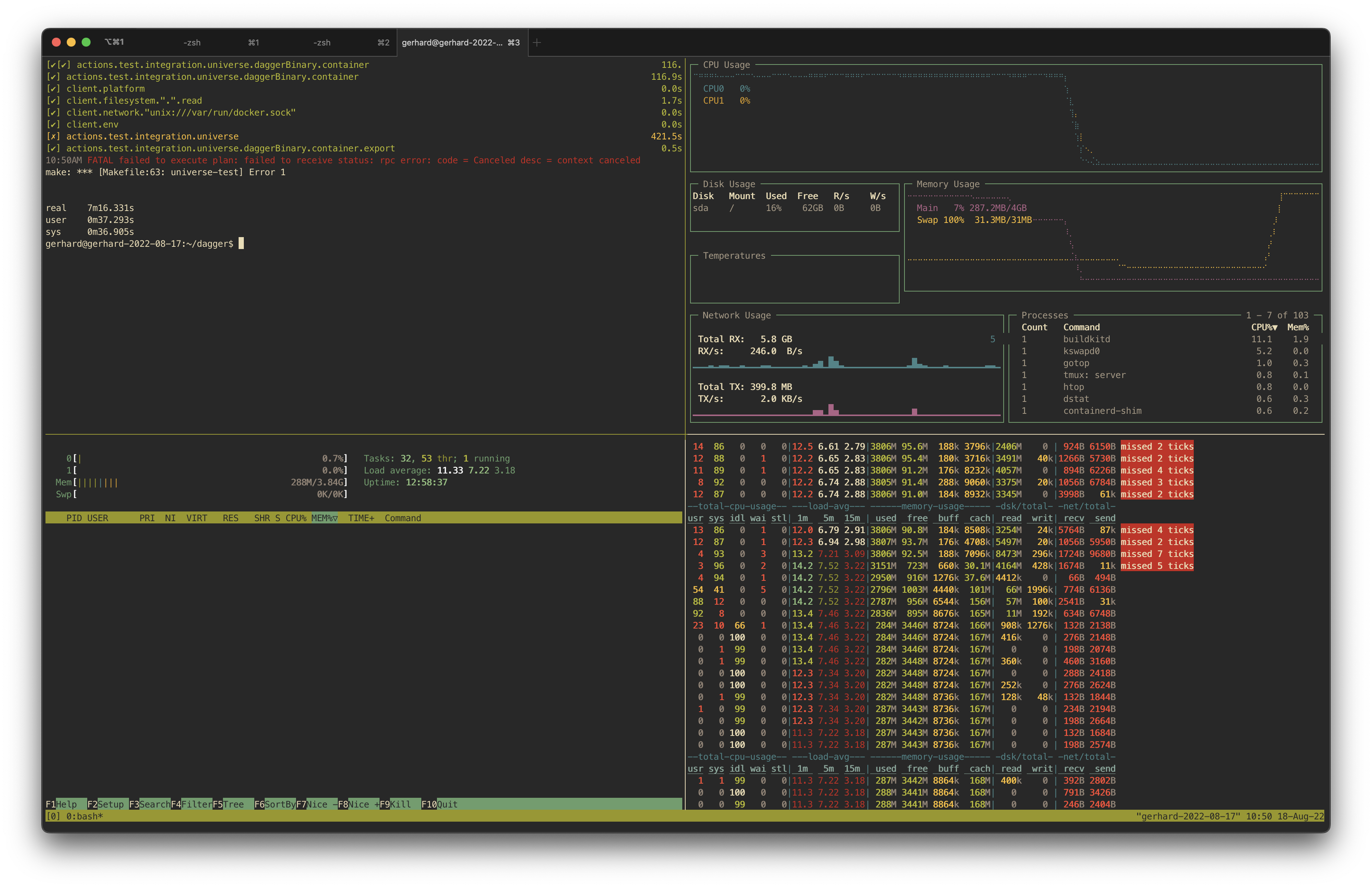1372x888 pixels.
Task: Sort htop by the CPU% column
Action: (x=296, y=518)
